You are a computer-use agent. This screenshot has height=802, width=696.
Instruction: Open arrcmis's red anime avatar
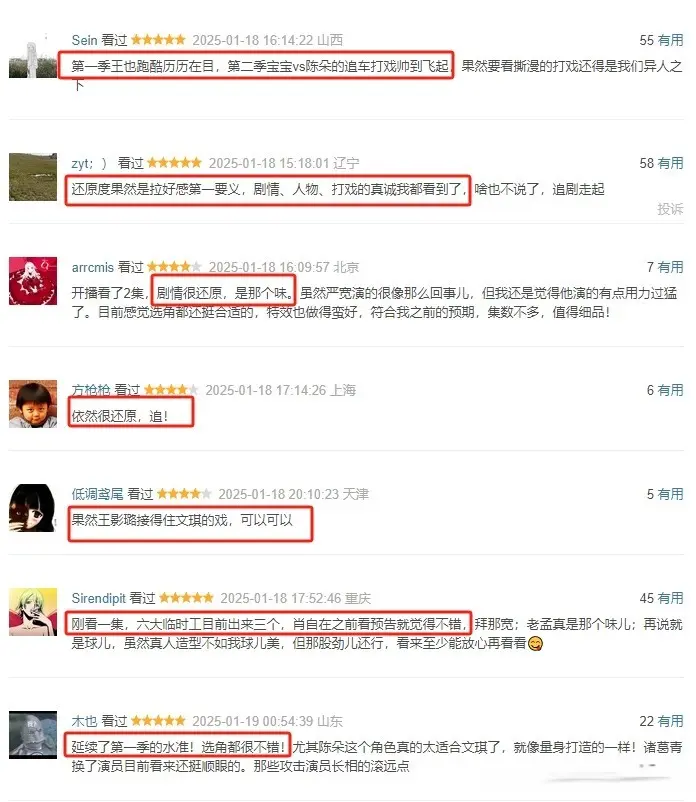coord(33,281)
